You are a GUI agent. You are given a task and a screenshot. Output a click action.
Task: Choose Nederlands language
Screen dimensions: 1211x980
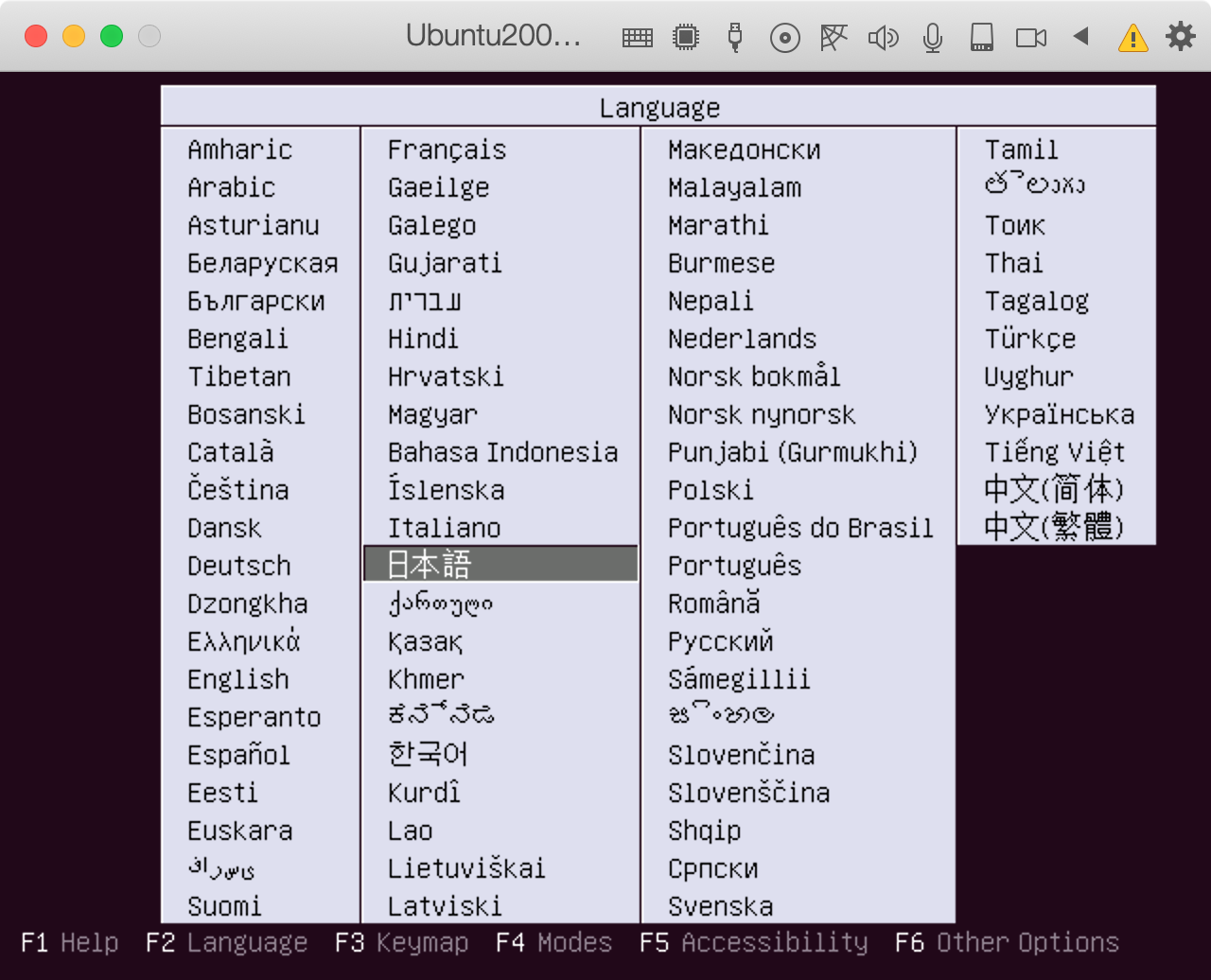pyautogui.click(x=743, y=339)
